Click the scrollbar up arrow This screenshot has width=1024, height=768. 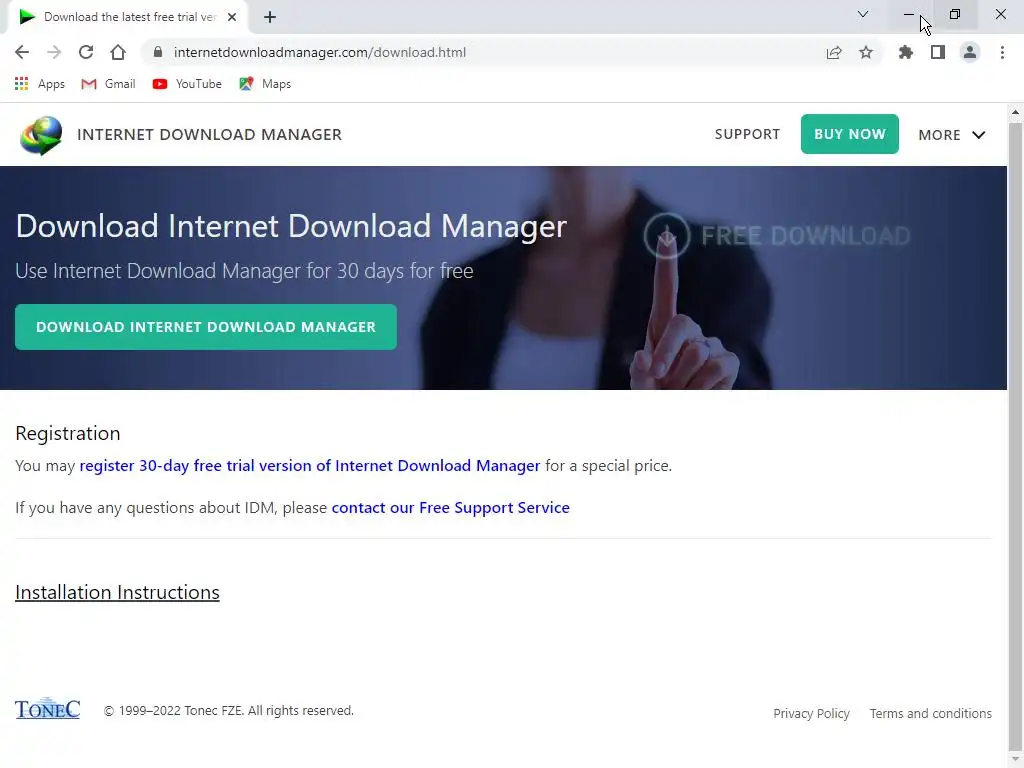point(1016,112)
